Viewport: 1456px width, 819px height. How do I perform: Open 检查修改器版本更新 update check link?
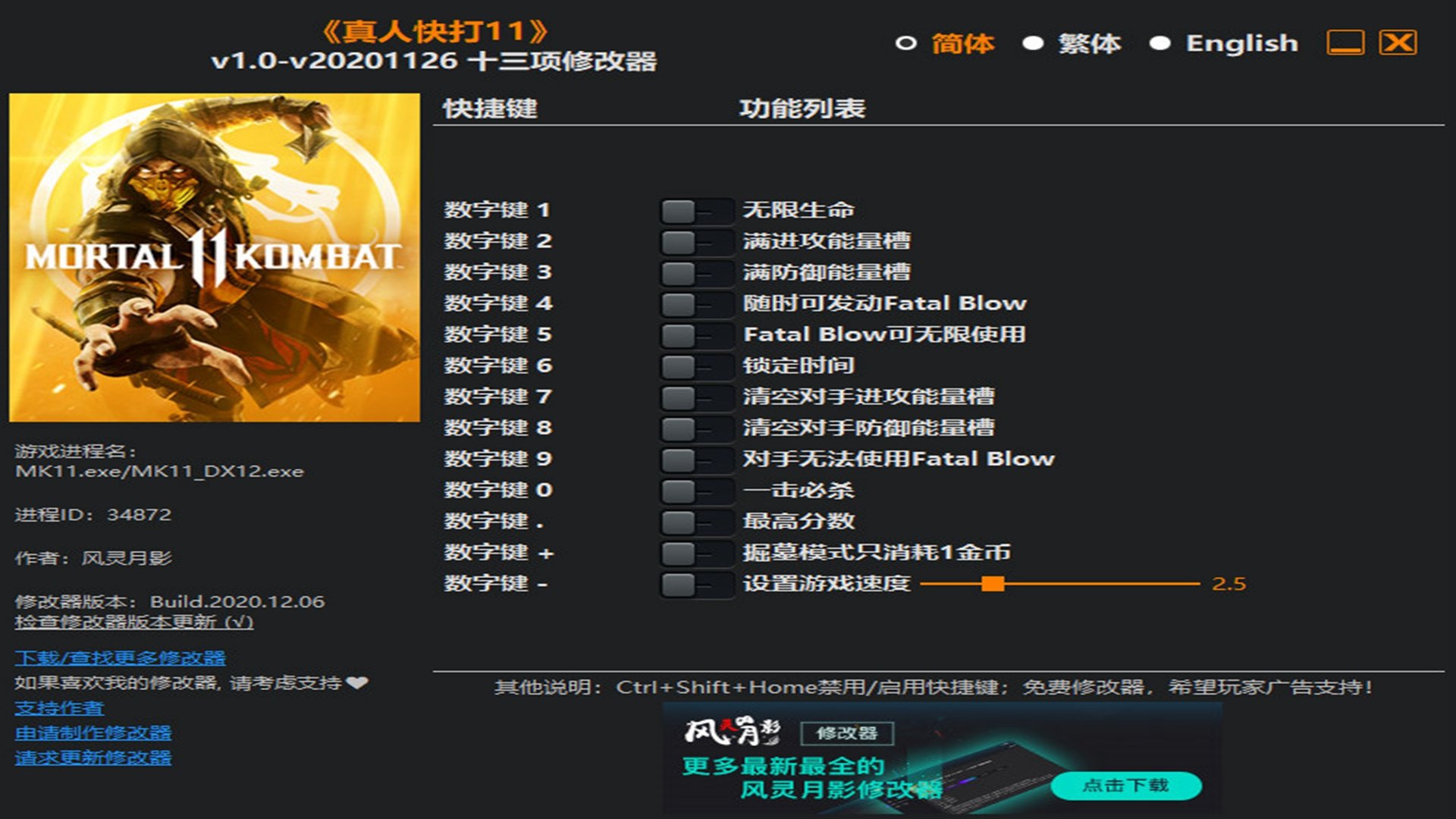[x=133, y=622]
